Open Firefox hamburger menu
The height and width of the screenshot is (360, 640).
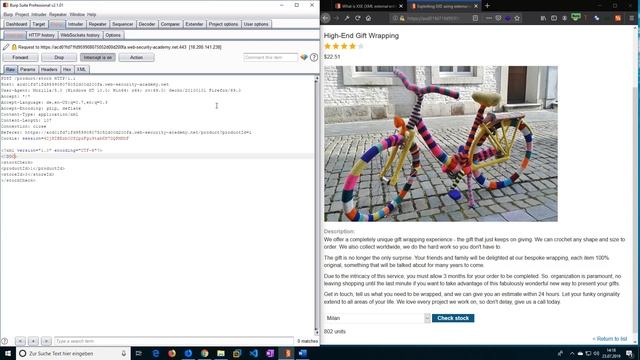631,18
